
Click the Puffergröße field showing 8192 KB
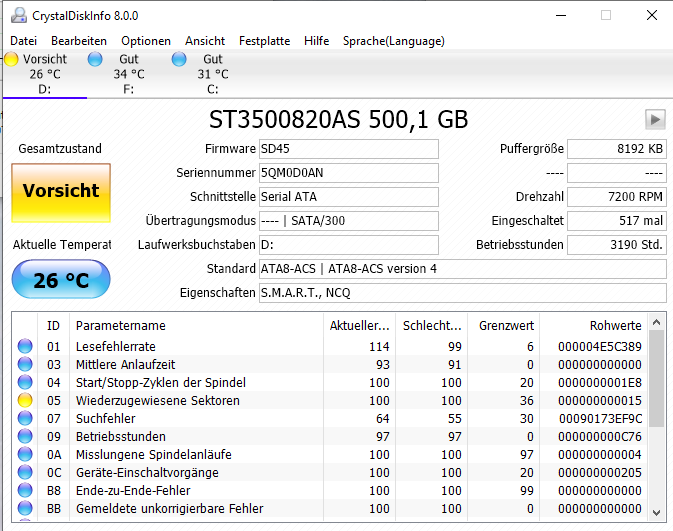point(617,149)
